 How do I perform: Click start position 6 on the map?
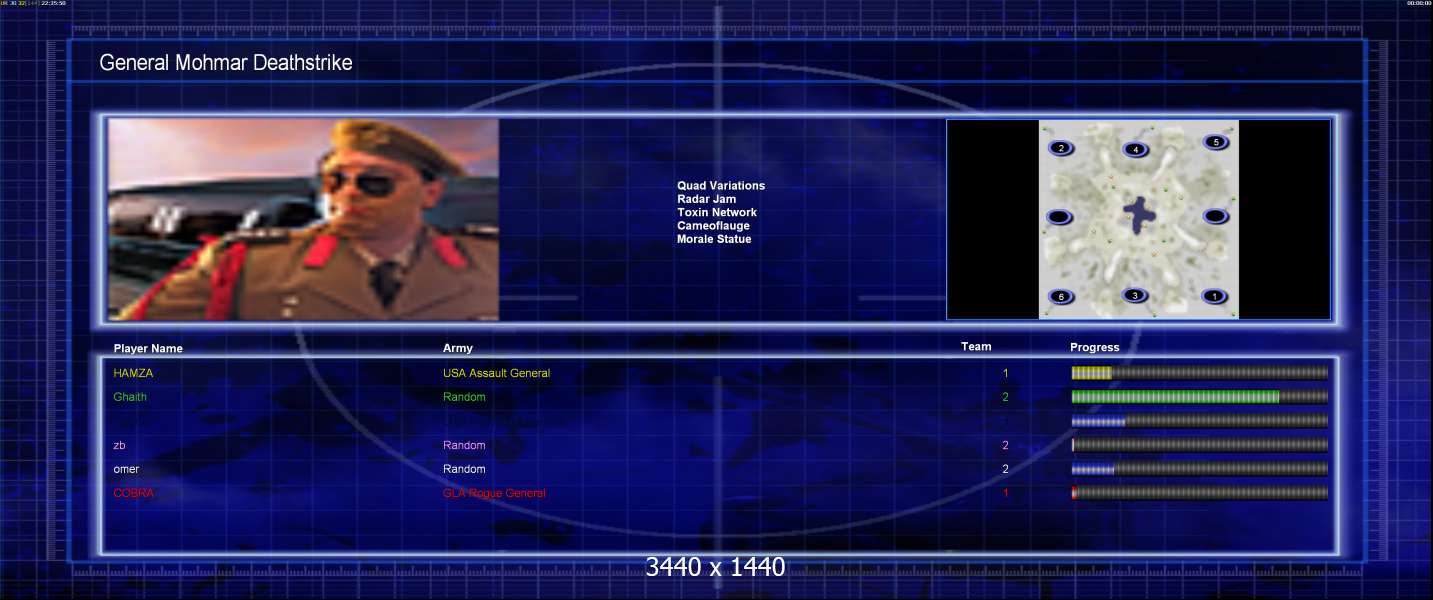[1060, 296]
